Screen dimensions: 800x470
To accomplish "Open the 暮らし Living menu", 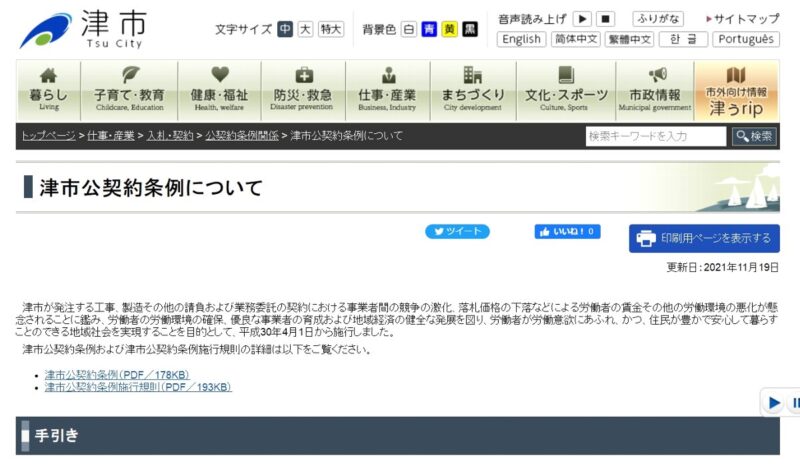I will pos(48,90).
